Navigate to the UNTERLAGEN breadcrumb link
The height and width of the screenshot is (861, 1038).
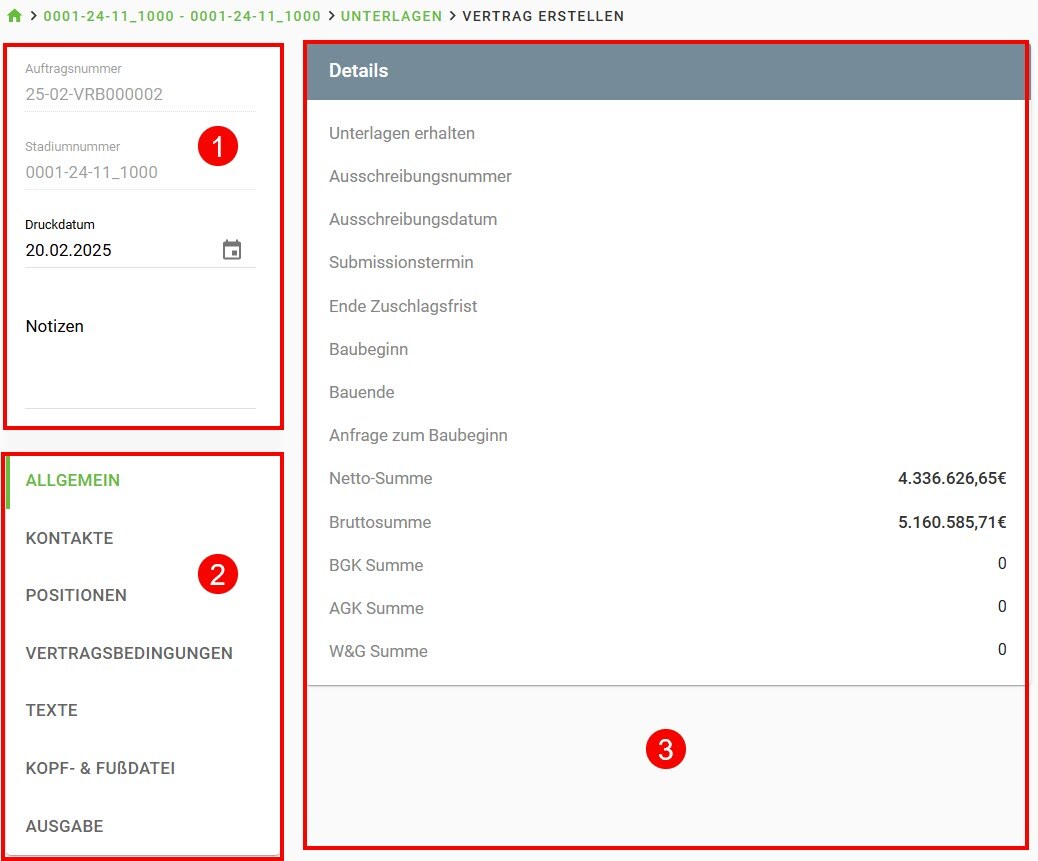point(391,16)
